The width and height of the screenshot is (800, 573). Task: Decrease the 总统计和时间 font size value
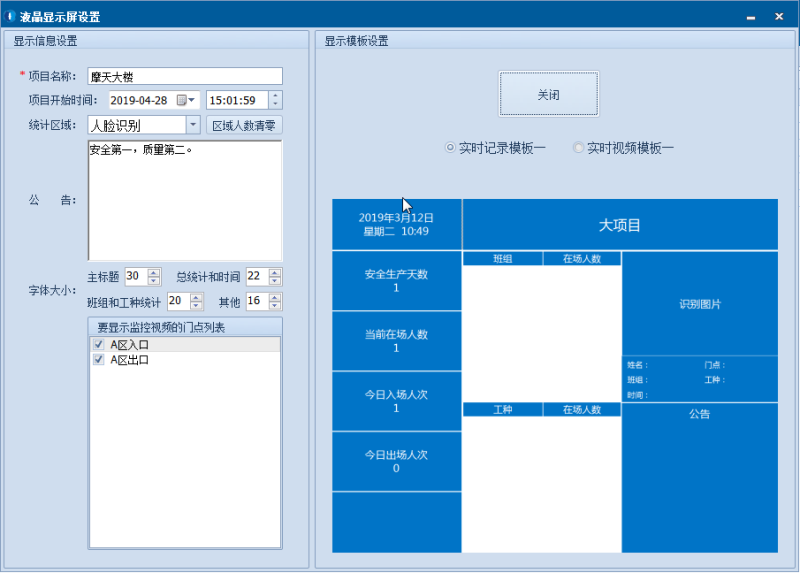(x=275, y=281)
